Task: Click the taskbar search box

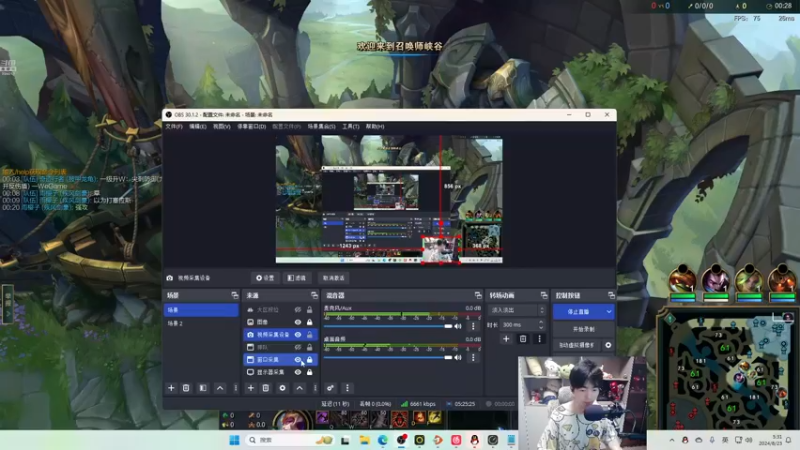Action: pyautogui.click(x=289, y=440)
